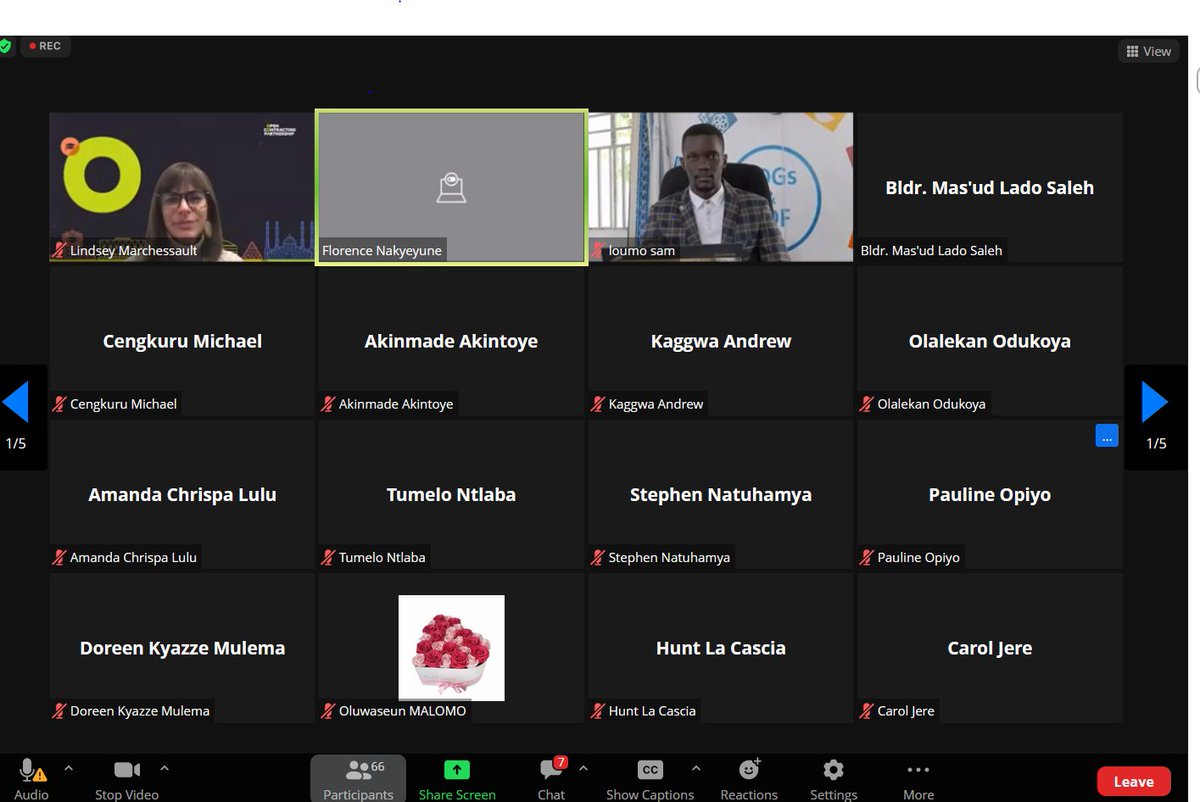Open Settings gear in meeting toolbar
Image resolution: width=1200 pixels, height=802 pixels.
pos(833,769)
